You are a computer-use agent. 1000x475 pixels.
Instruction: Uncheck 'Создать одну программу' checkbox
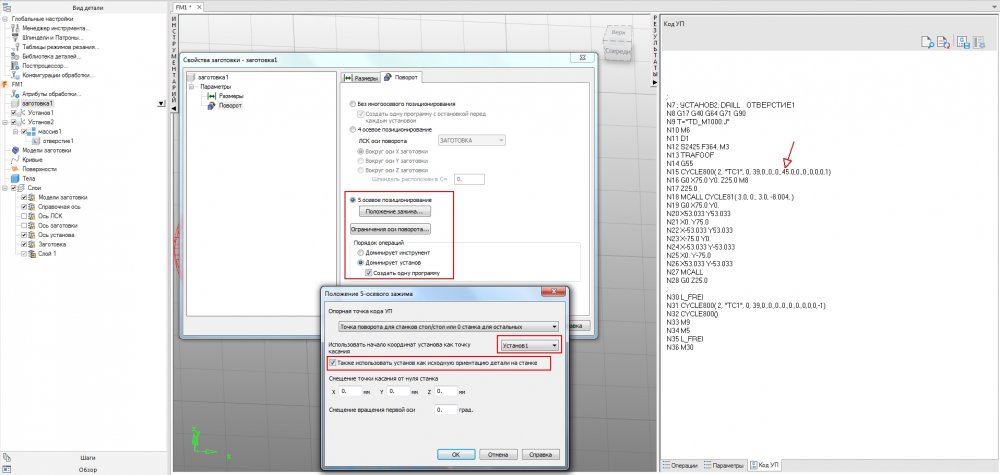[x=369, y=273]
